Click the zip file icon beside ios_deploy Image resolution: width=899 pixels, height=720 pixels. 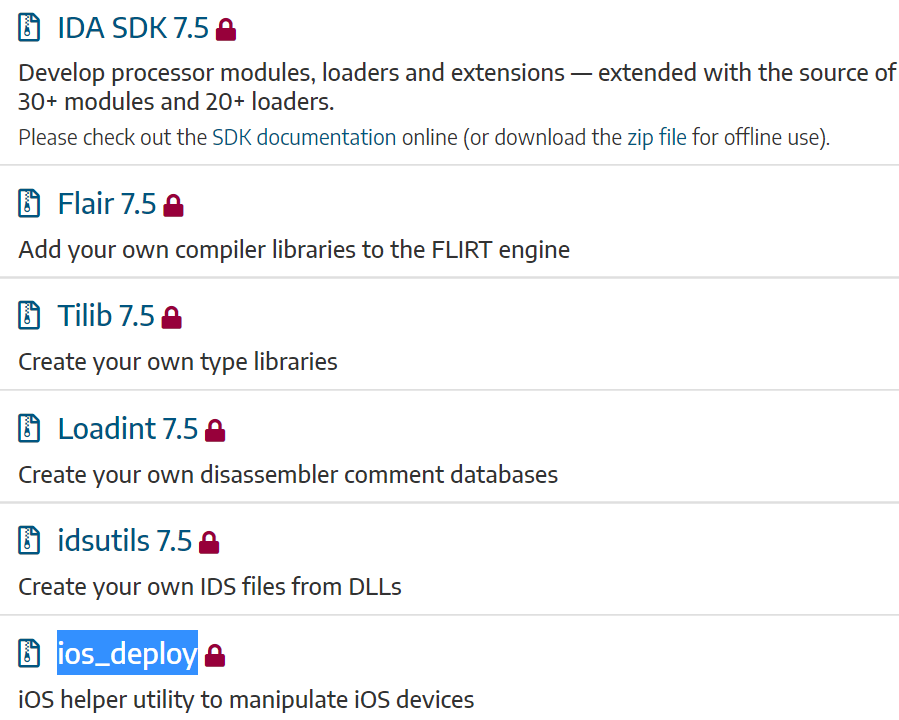(x=30, y=654)
